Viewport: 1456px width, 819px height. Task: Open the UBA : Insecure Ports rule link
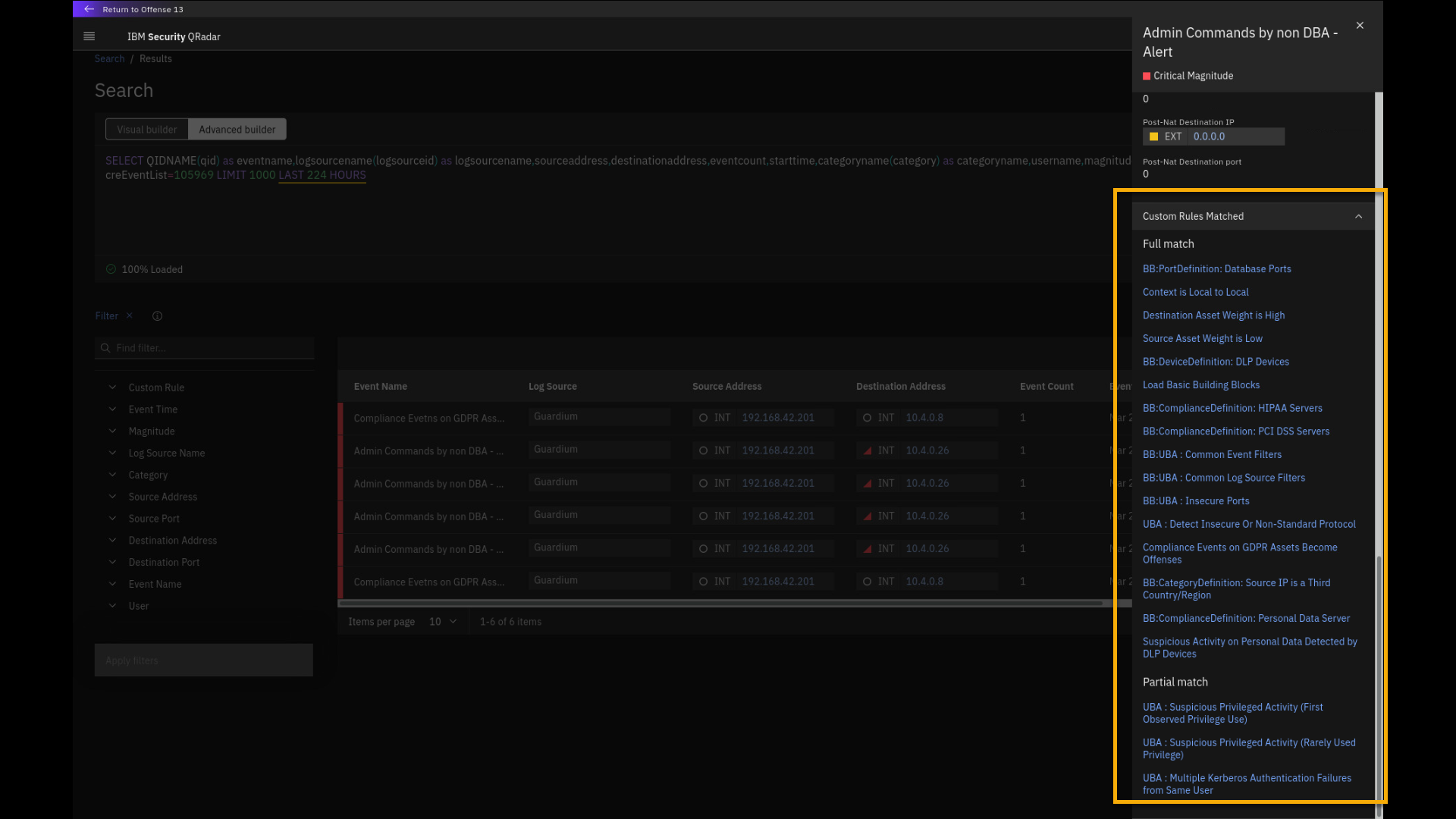click(x=1195, y=501)
